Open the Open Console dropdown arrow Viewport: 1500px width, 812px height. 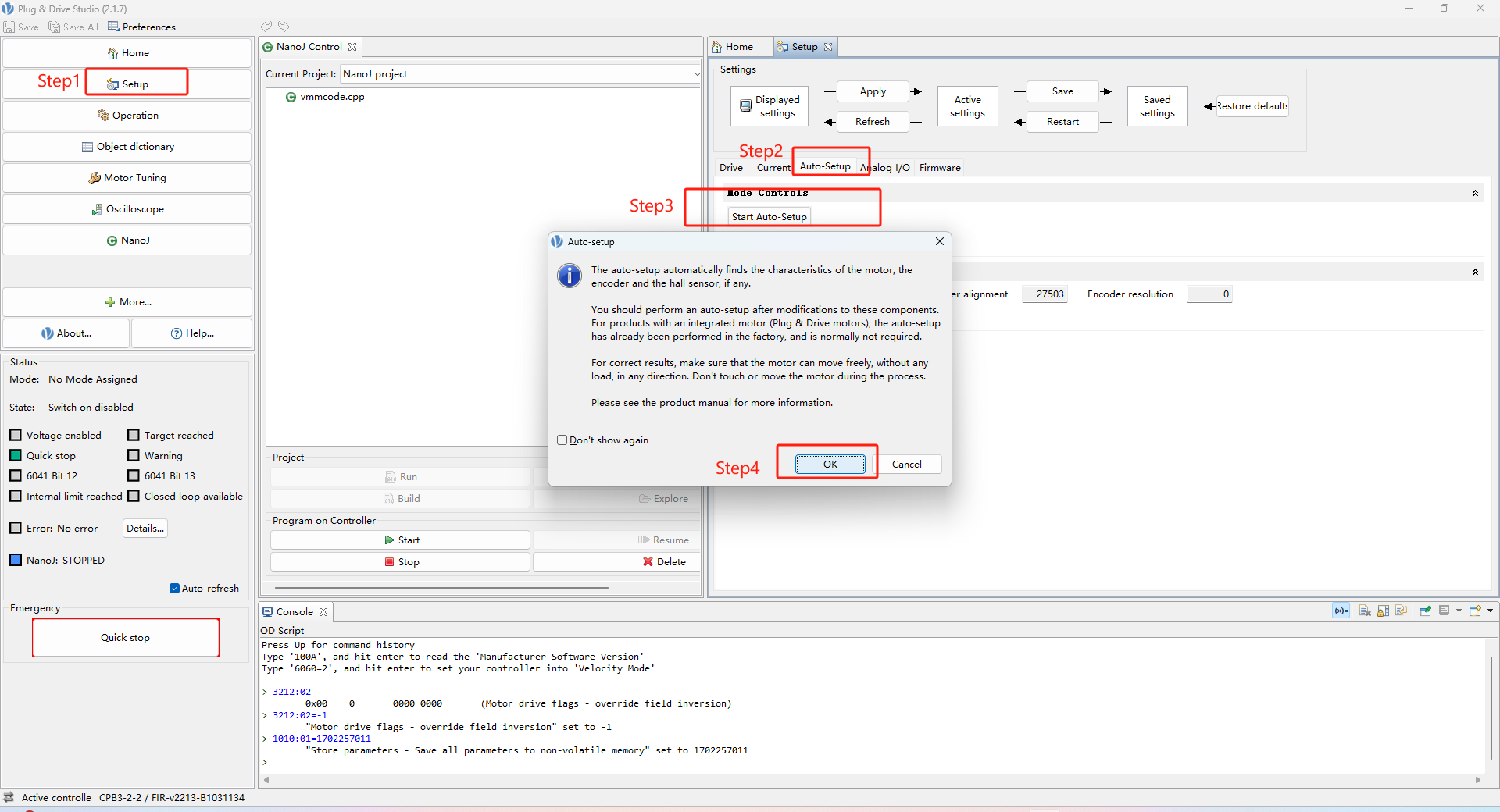[1491, 611]
